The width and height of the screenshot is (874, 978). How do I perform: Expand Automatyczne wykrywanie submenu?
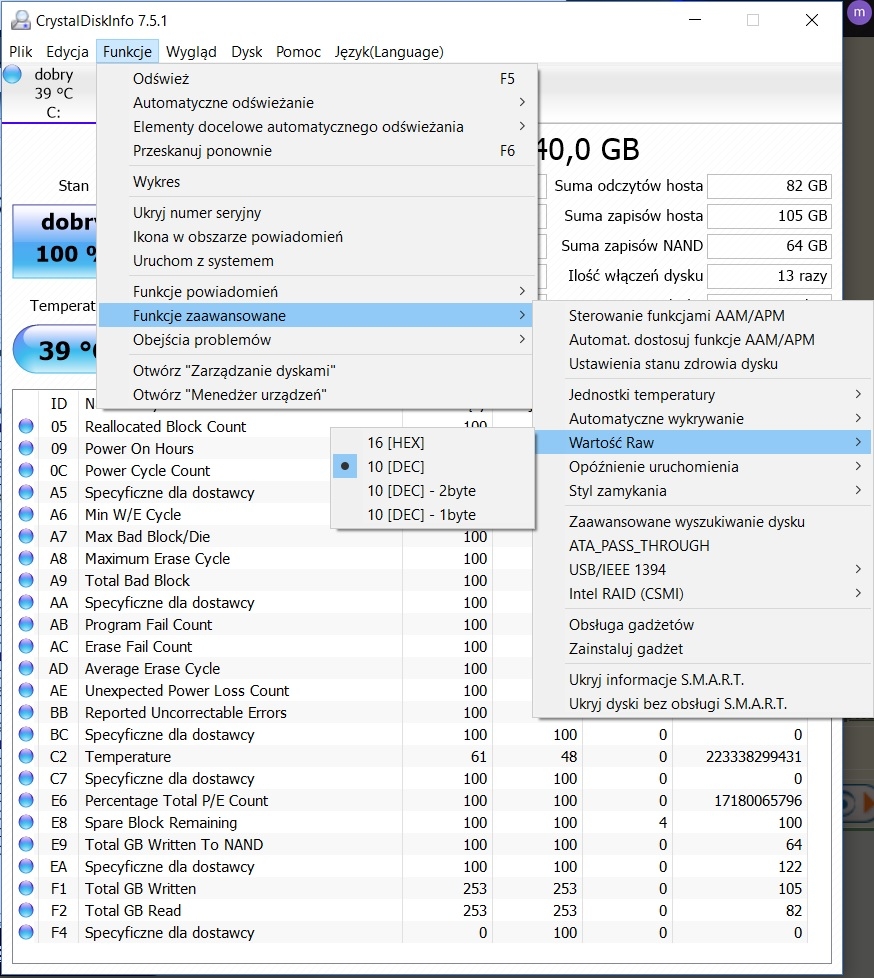[702, 419]
